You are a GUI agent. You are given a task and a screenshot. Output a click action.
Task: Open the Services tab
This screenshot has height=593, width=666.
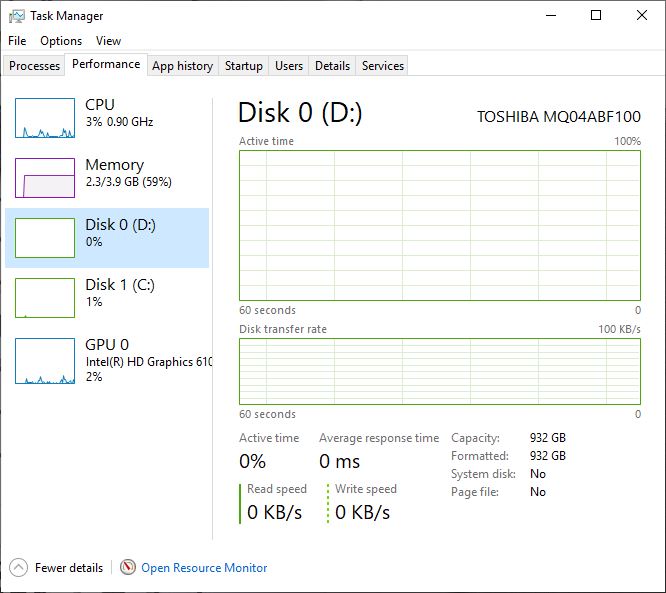(383, 66)
